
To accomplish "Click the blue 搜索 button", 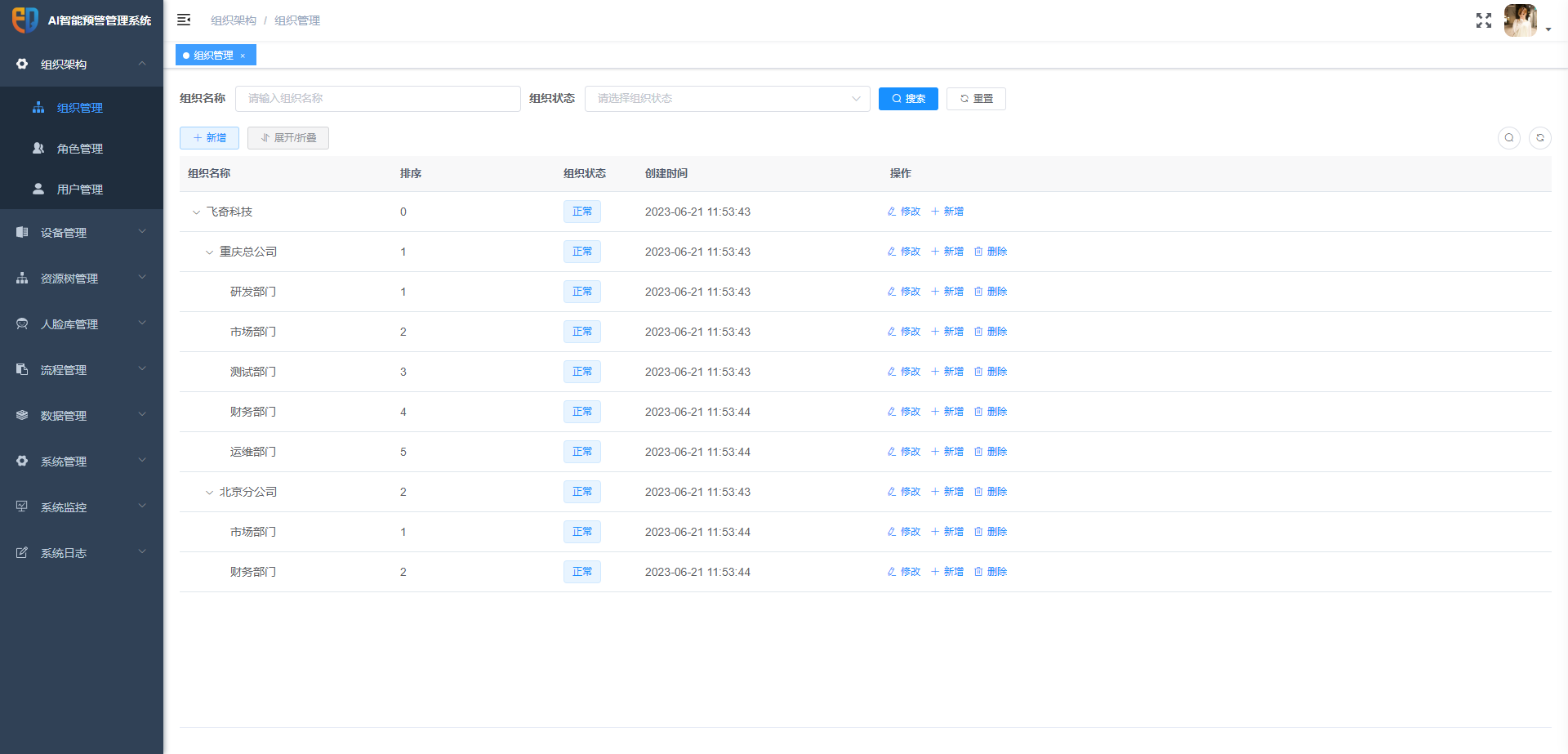I will point(908,99).
